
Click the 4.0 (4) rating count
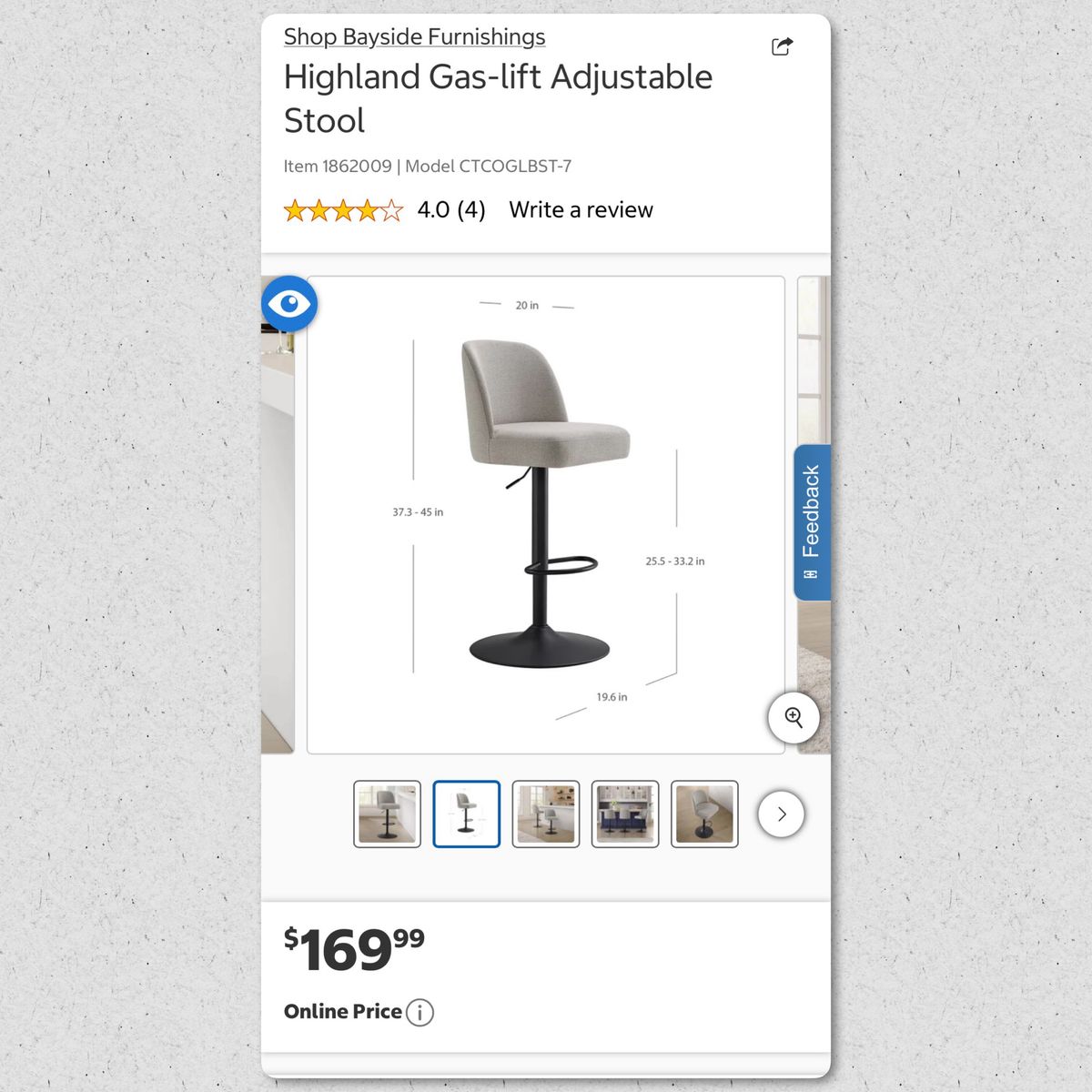coord(451,210)
